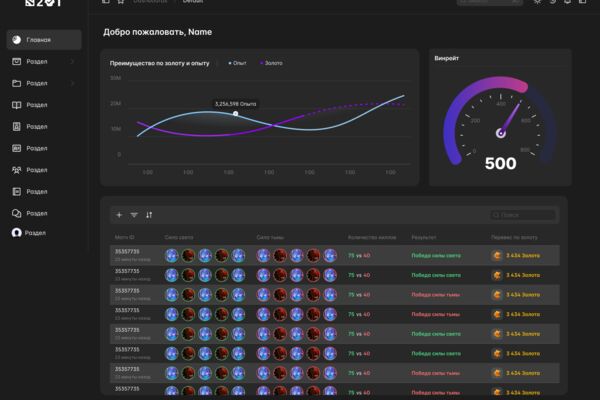600x400 pixels.
Task: Click the chart title Преимущество по золоту и опыту
Action: coord(160,63)
